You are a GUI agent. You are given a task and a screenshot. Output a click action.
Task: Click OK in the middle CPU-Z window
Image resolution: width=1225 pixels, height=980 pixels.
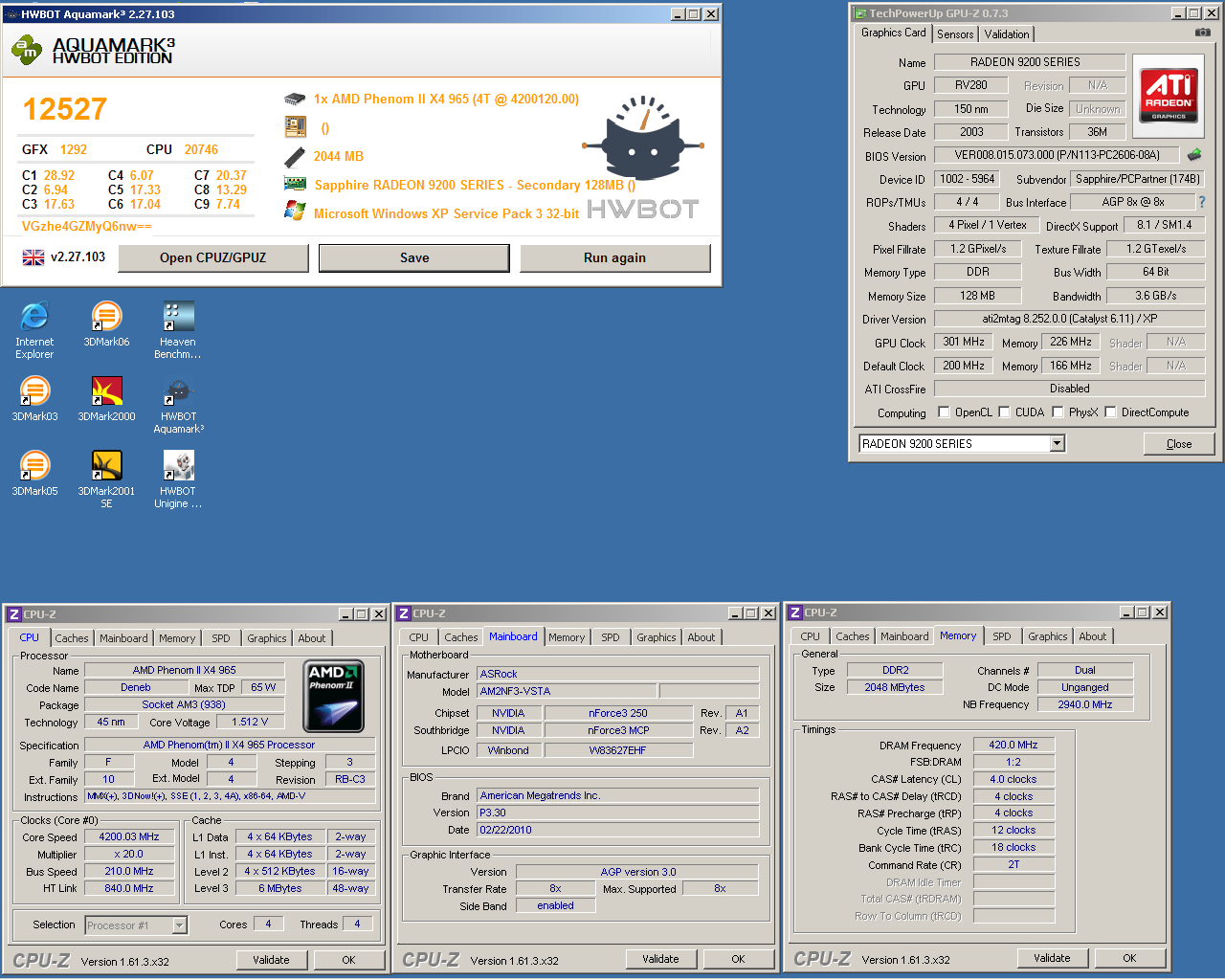tap(738, 959)
